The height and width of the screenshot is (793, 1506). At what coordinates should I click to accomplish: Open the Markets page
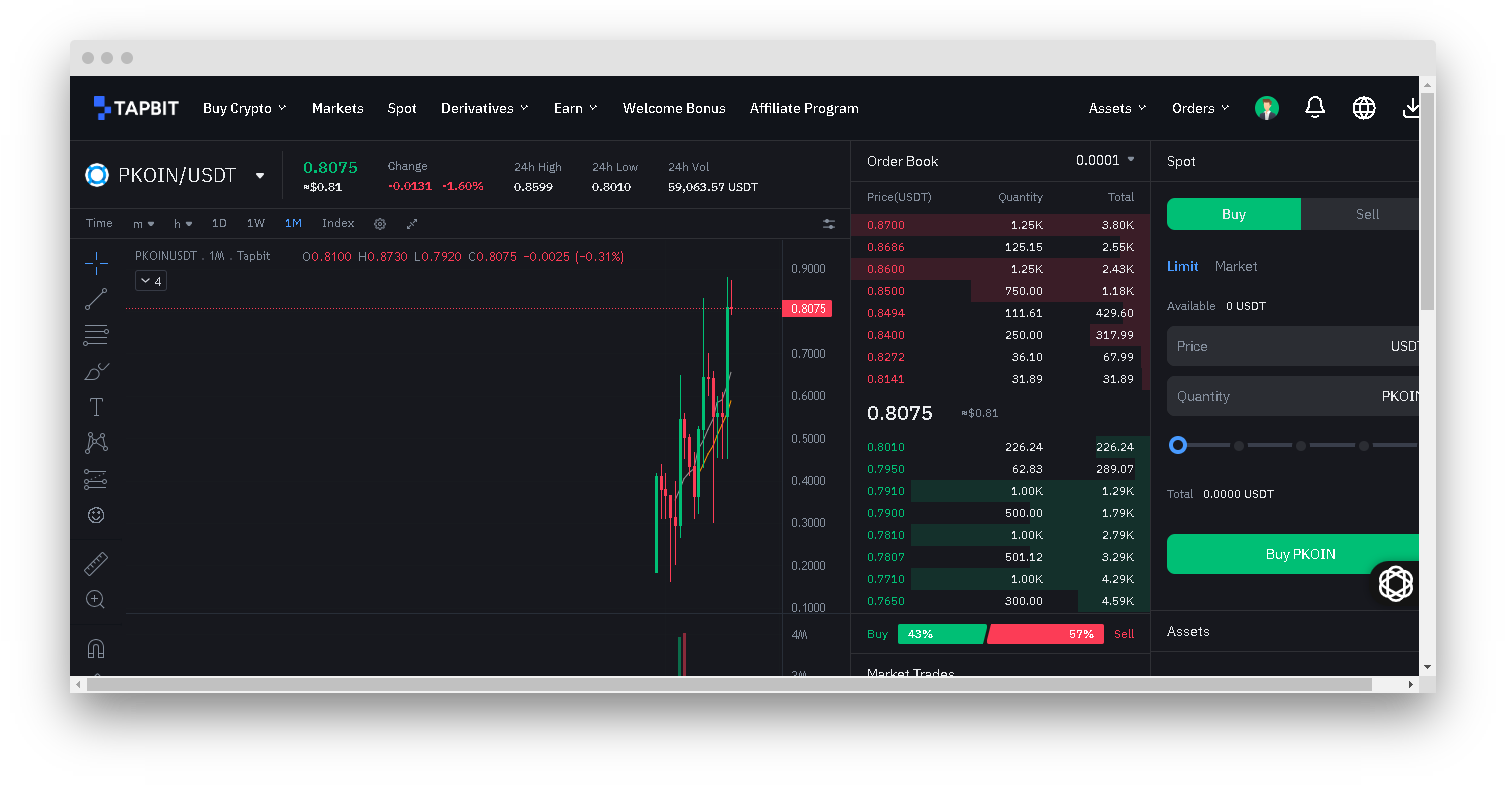(337, 108)
